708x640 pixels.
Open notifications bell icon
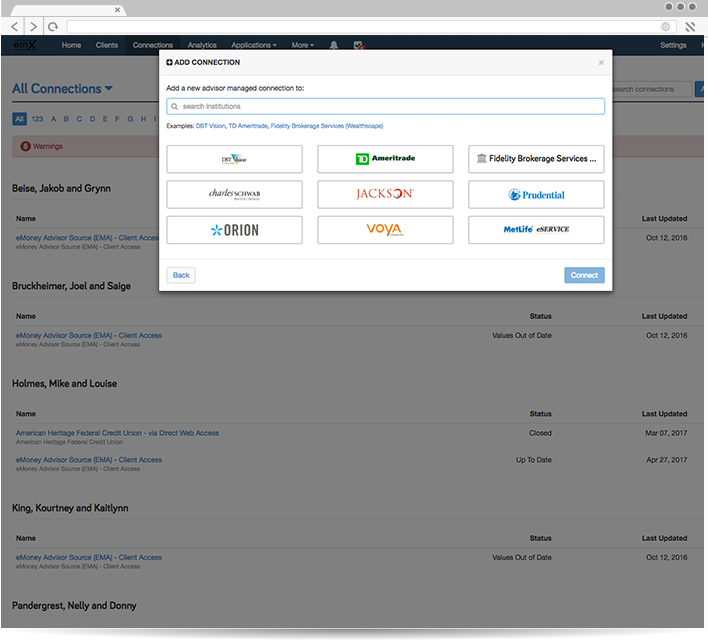tap(334, 45)
